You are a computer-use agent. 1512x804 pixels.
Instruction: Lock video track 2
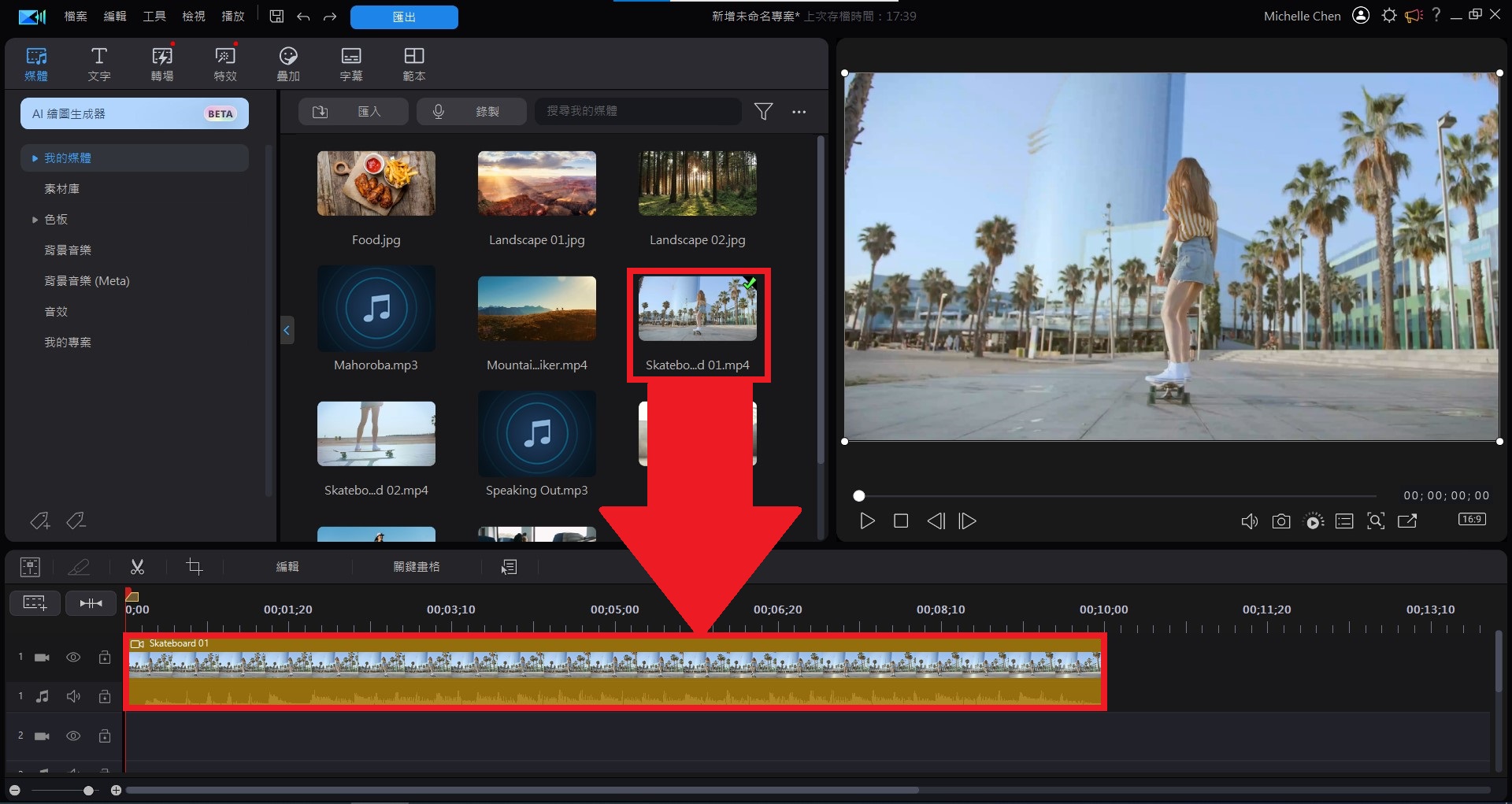pos(105,735)
